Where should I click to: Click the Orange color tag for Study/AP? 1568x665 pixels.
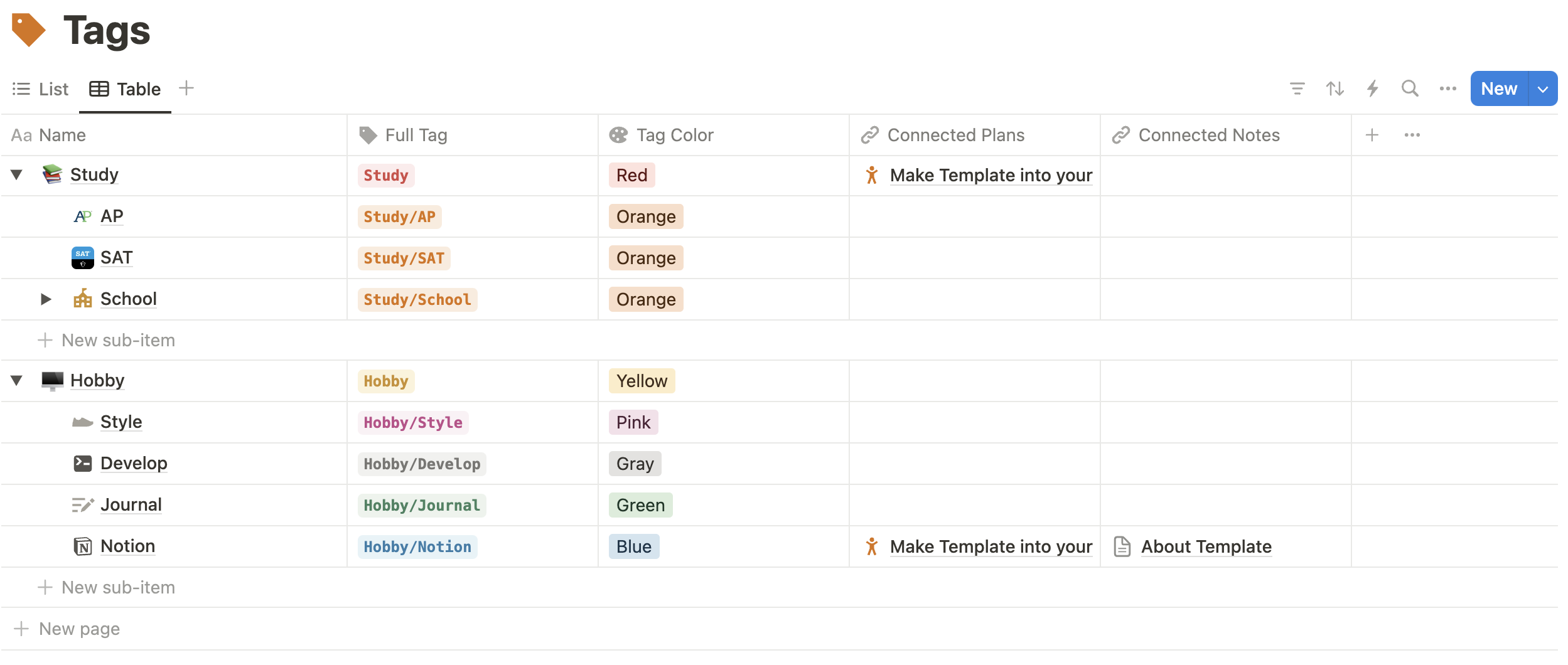click(x=645, y=216)
